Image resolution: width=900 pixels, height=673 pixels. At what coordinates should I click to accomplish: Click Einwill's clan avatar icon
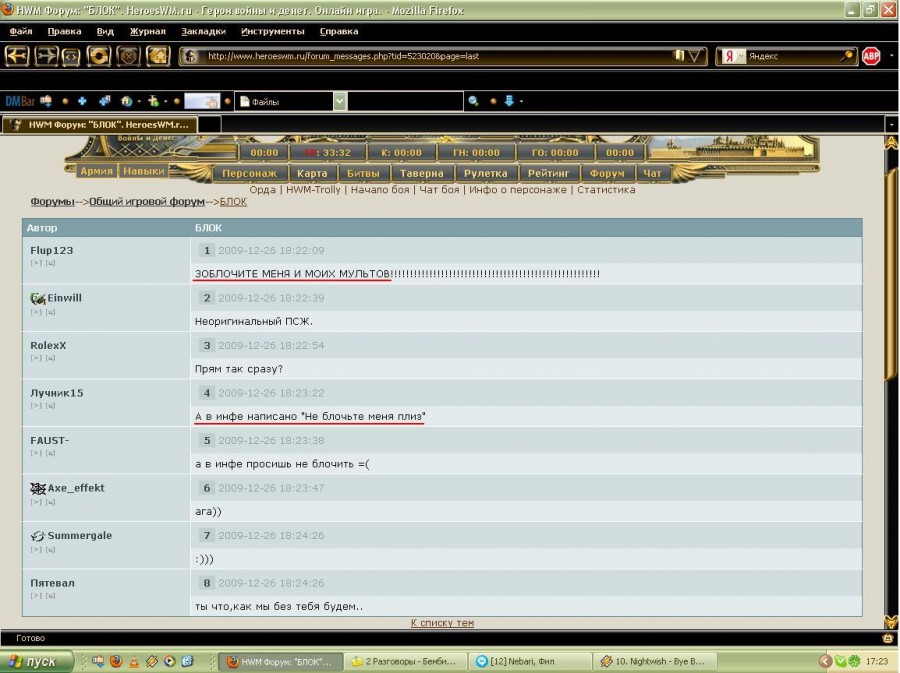click(38, 298)
